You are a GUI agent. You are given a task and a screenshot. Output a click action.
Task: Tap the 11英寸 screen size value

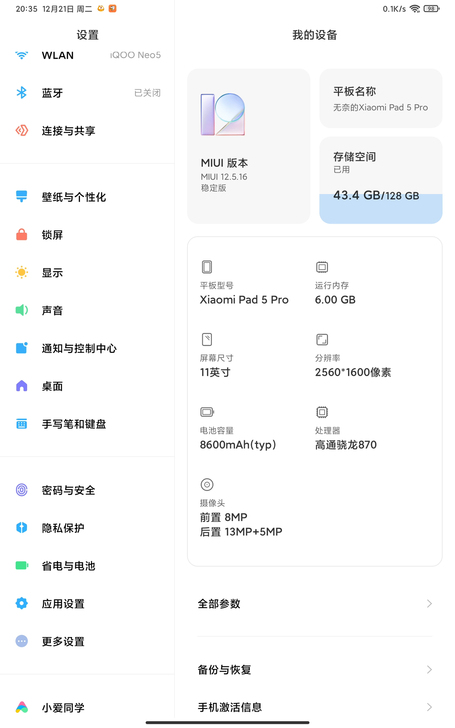[215, 372]
